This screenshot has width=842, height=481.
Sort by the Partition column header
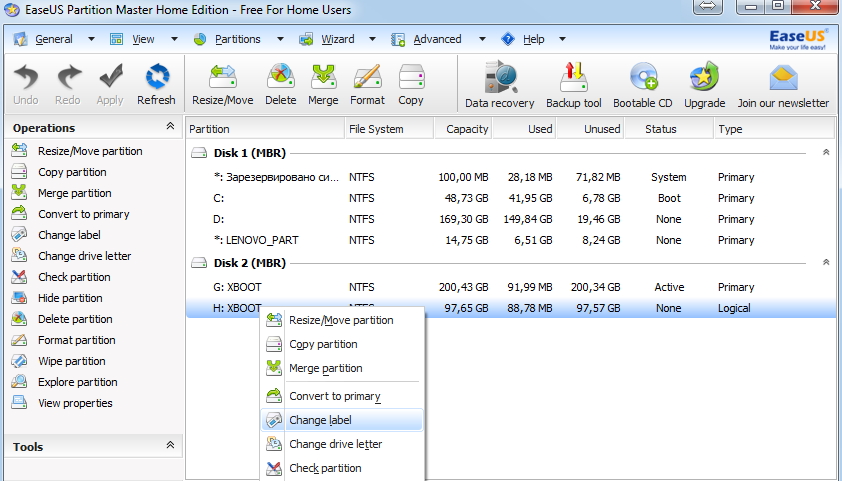pyautogui.click(x=265, y=129)
